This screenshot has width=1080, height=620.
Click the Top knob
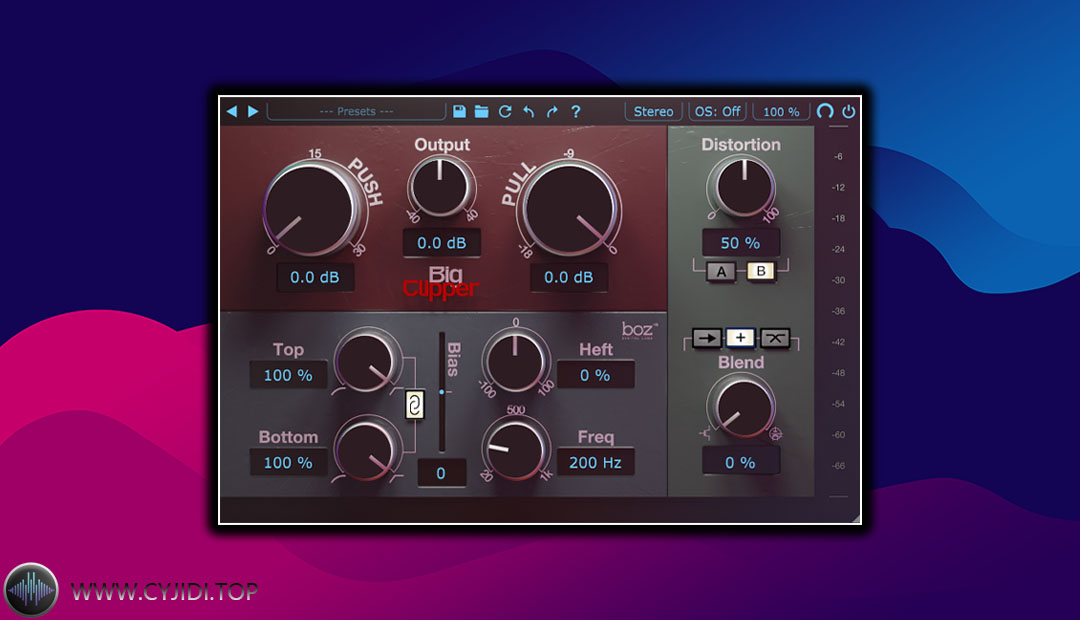pyautogui.click(x=367, y=361)
